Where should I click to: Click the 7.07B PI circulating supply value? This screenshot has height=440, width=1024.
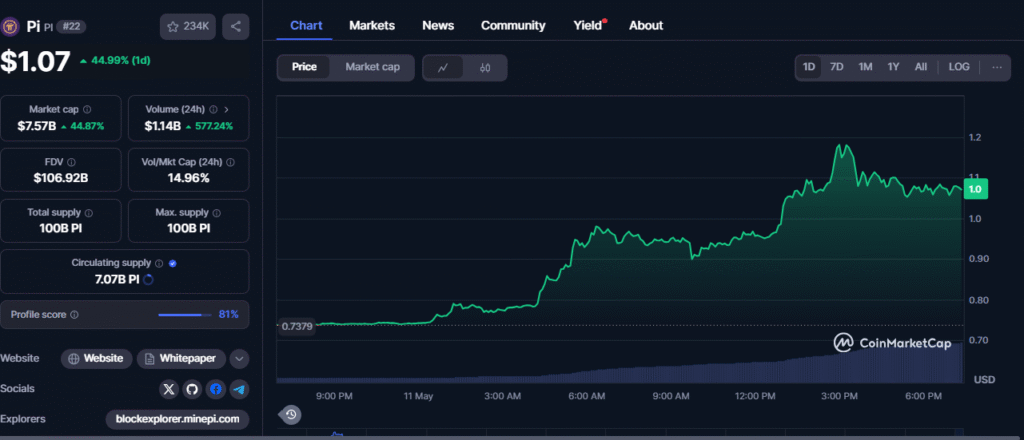116,279
